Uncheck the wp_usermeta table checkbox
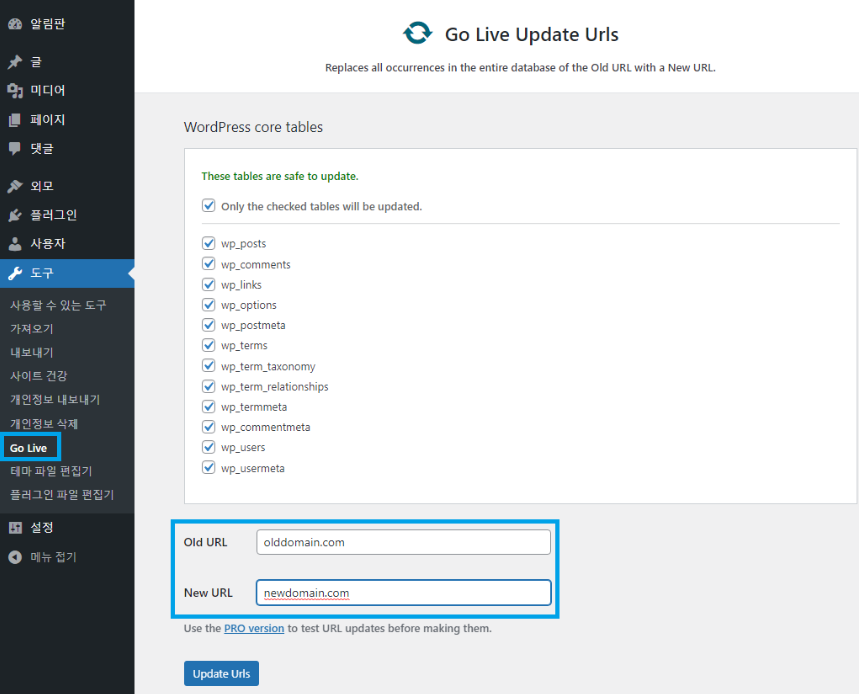Viewport: 859px width, 694px height. point(209,468)
